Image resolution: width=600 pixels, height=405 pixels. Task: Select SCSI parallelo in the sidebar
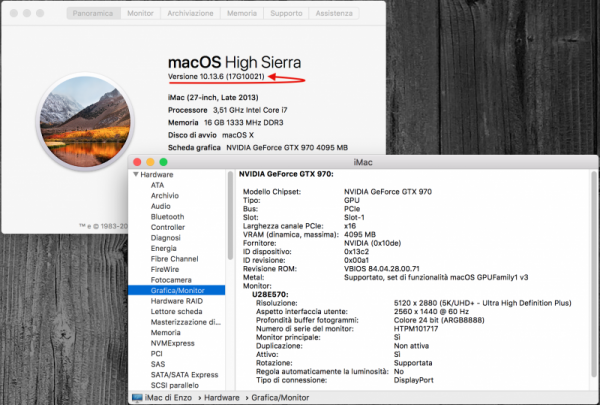point(174,385)
